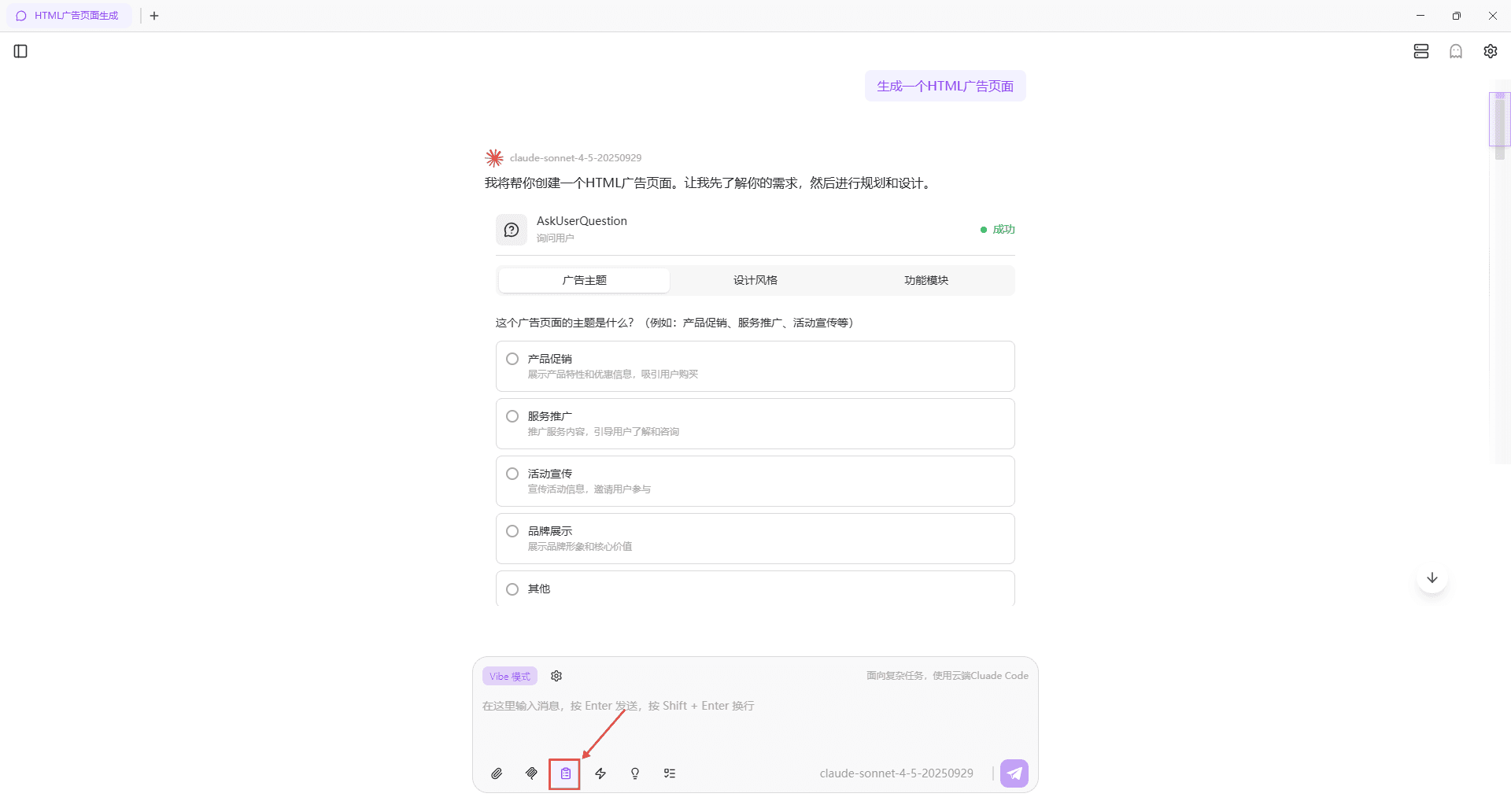
Task: Select the 品牌展示 radio option
Action: [512, 531]
